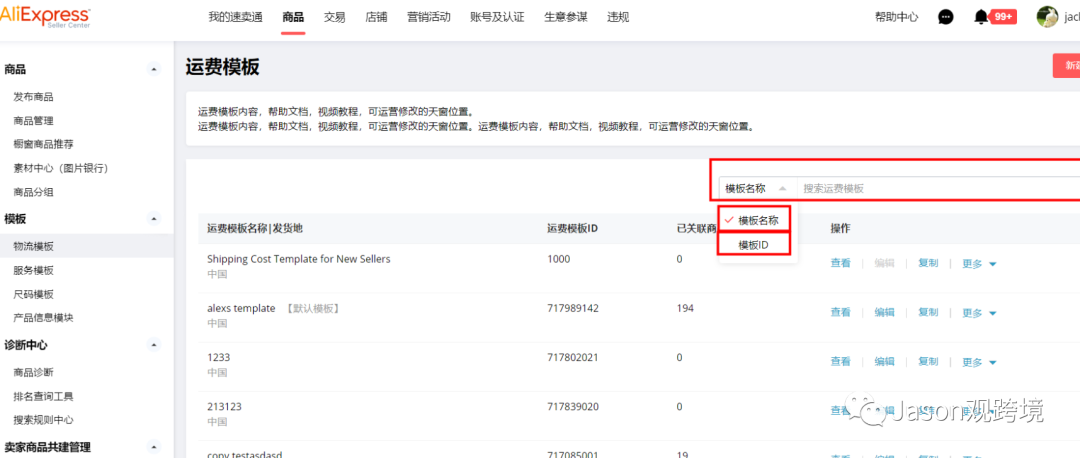Screen dimensions: 1080x458
Task: Open 更多 dropdown for 1233 row
Action: (979, 362)
